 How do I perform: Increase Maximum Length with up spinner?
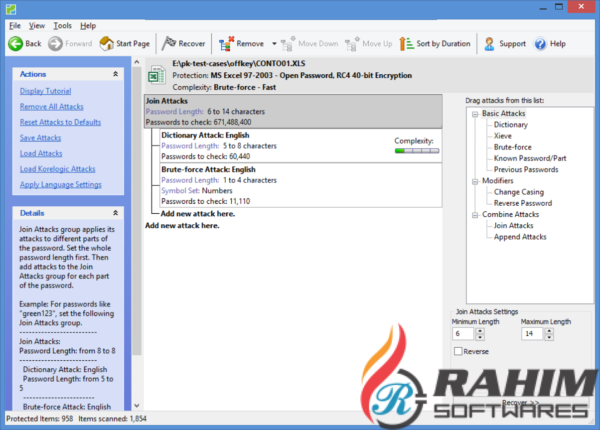549,331
